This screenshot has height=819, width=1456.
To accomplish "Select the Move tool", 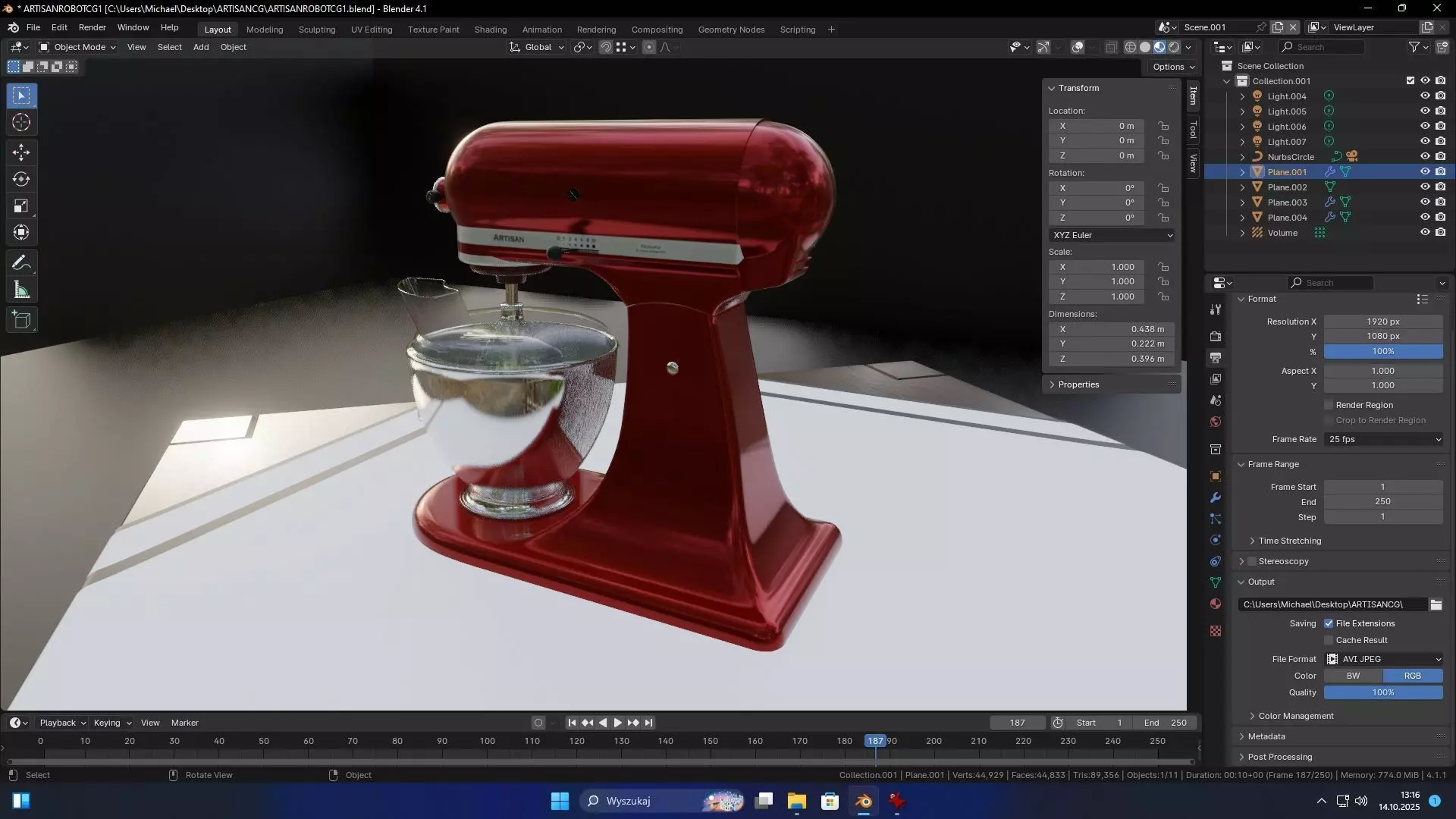I will coord(21,152).
